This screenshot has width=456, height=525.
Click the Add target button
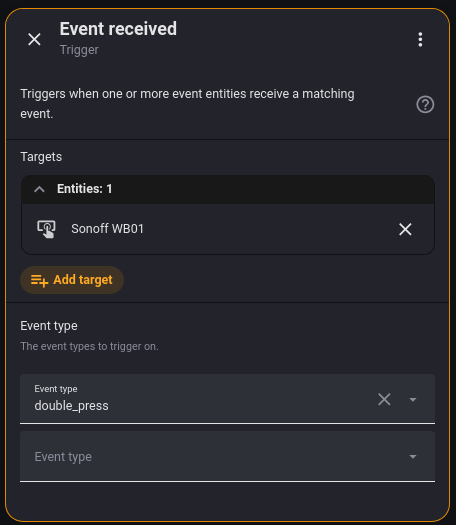click(x=72, y=280)
